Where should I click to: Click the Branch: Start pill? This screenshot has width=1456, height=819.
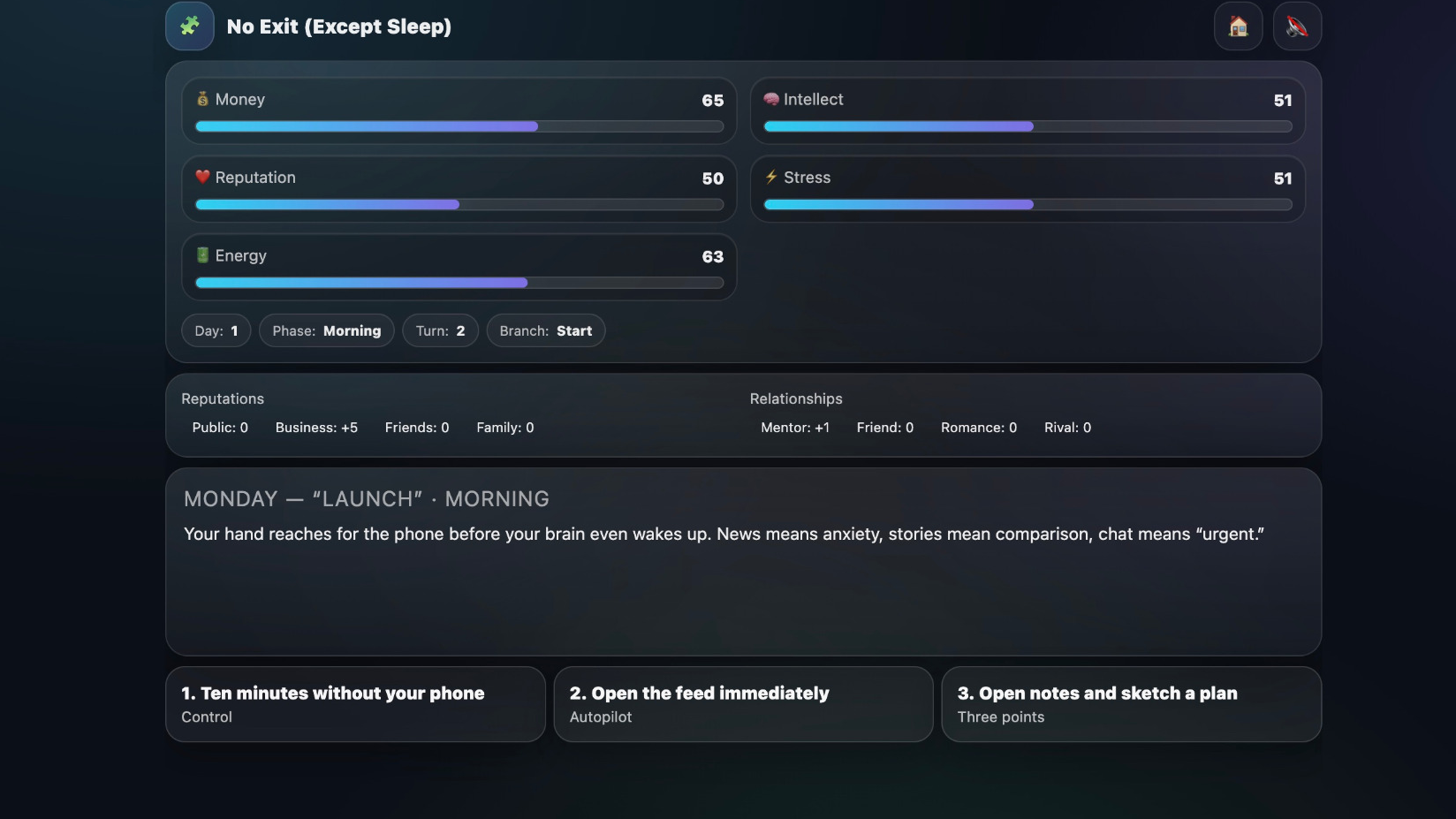[545, 331]
